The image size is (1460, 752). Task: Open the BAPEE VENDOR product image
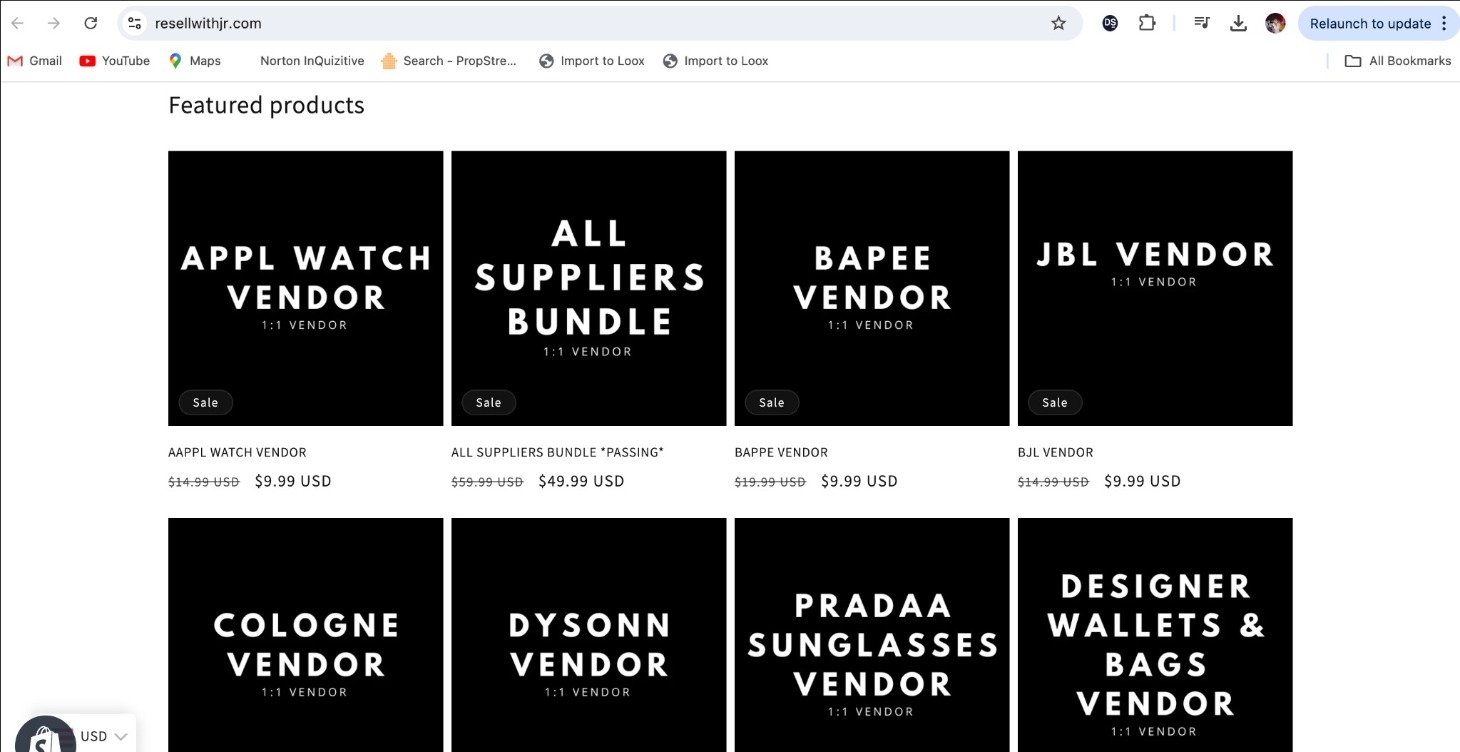872,288
